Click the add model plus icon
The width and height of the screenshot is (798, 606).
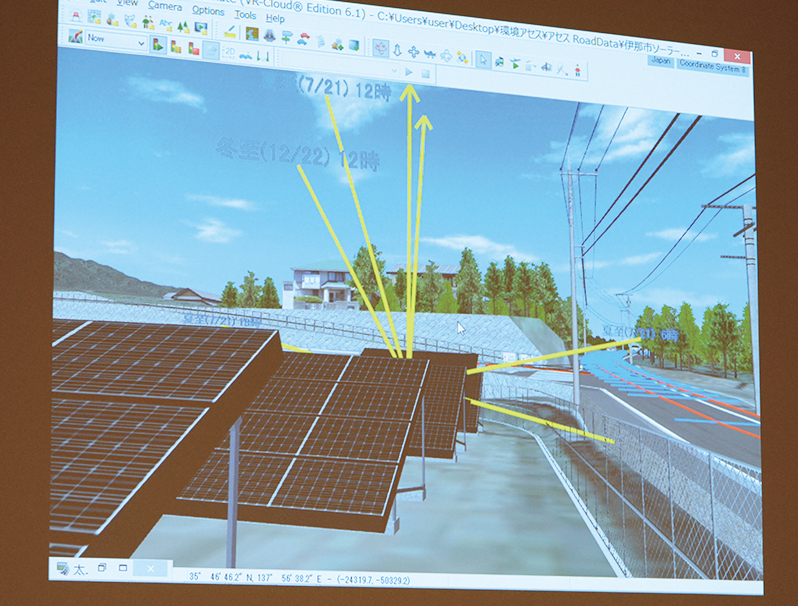(337, 43)
